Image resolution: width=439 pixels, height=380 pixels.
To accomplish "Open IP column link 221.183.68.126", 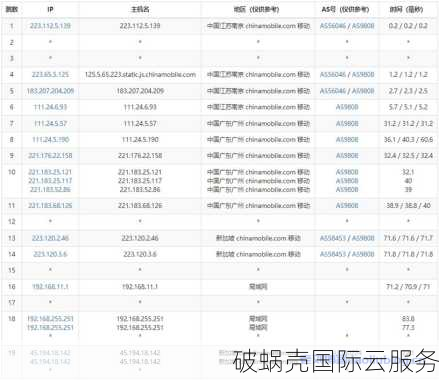I will click(x=50, y=205).
